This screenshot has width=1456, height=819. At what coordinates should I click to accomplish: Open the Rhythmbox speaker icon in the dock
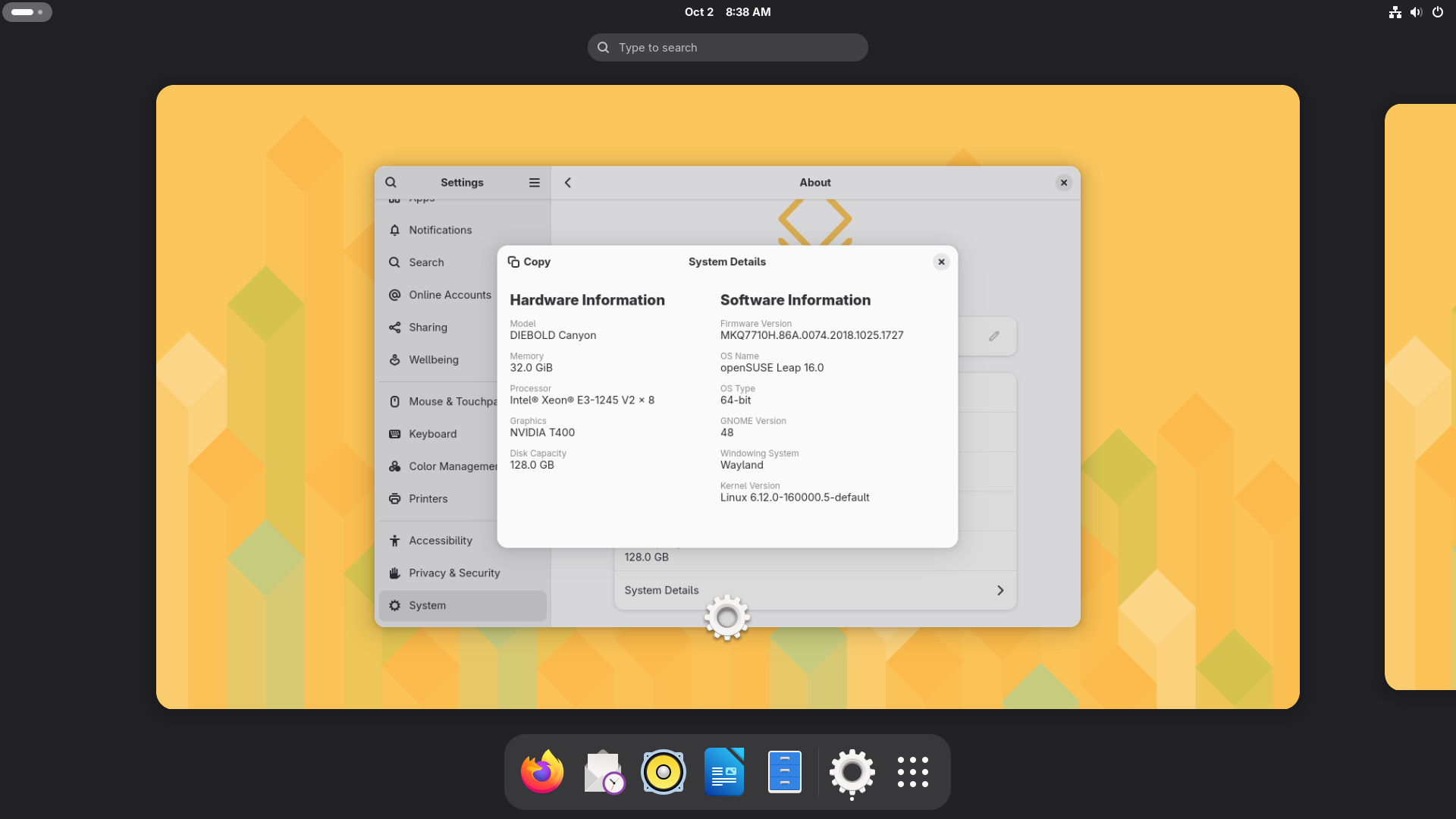[x=663, y=772]
